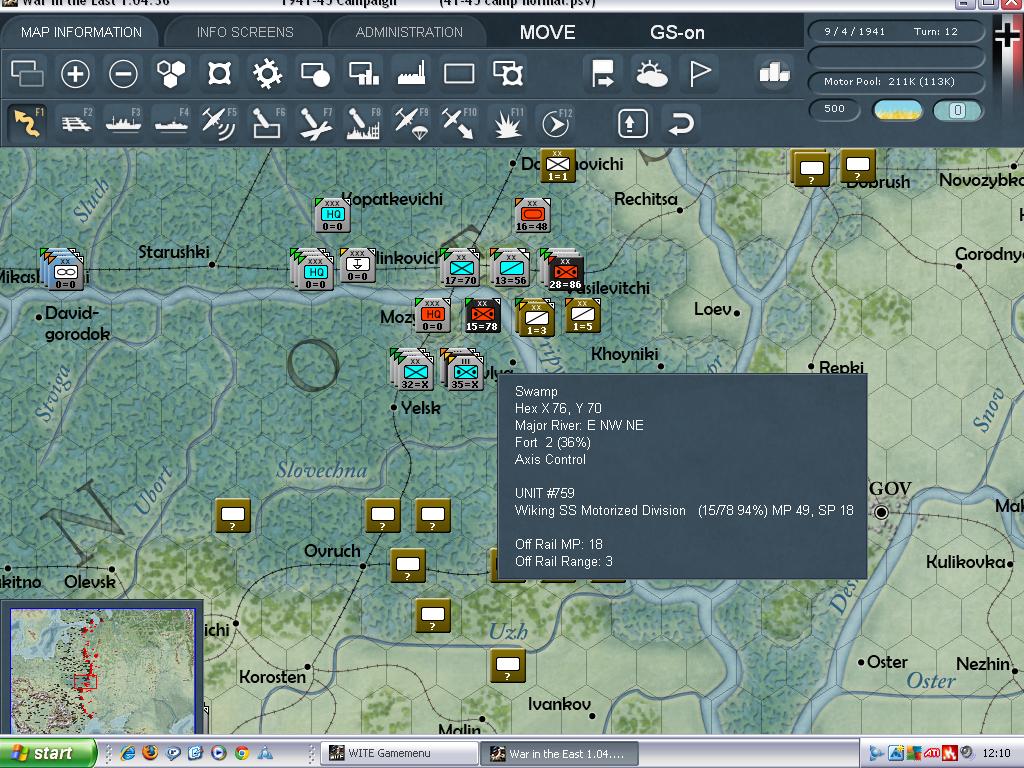Select the F6 bomb unit icon
Image resolution: width=1024 pixels, height=768 pixels.
(268, 123)
